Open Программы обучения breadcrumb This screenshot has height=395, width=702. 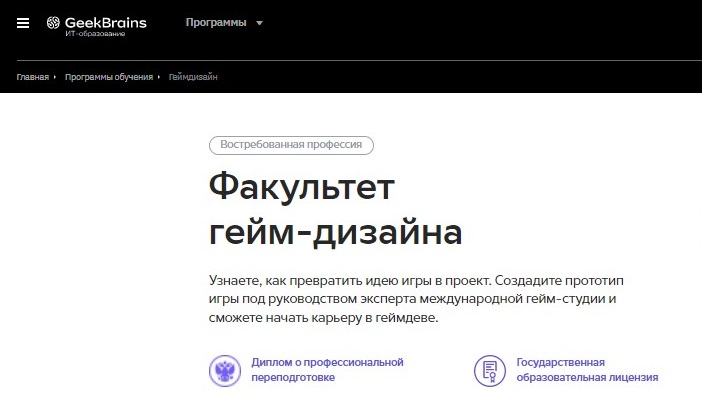(109, 77)
